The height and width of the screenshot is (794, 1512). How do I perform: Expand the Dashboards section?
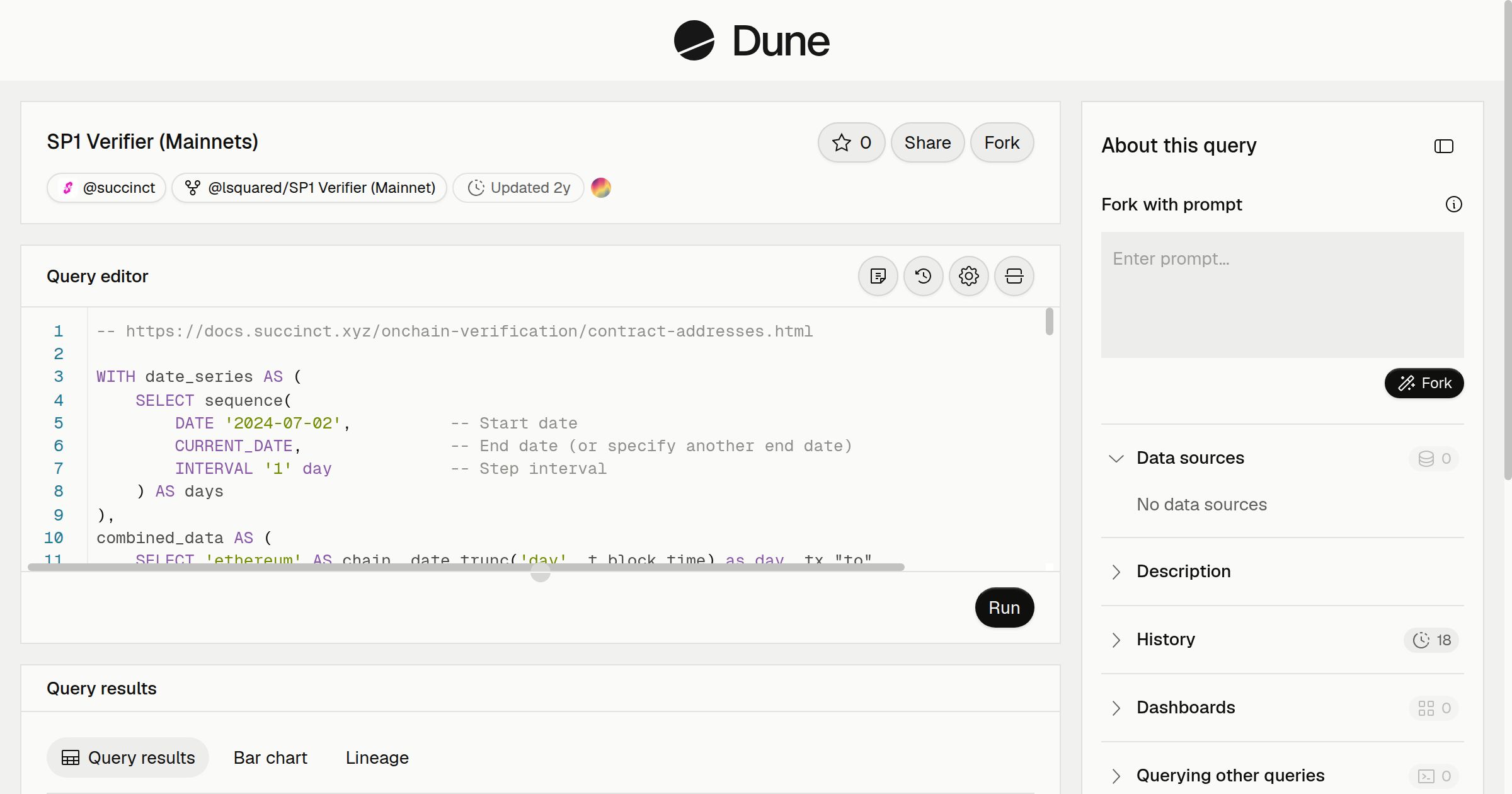click(1282, 708)
